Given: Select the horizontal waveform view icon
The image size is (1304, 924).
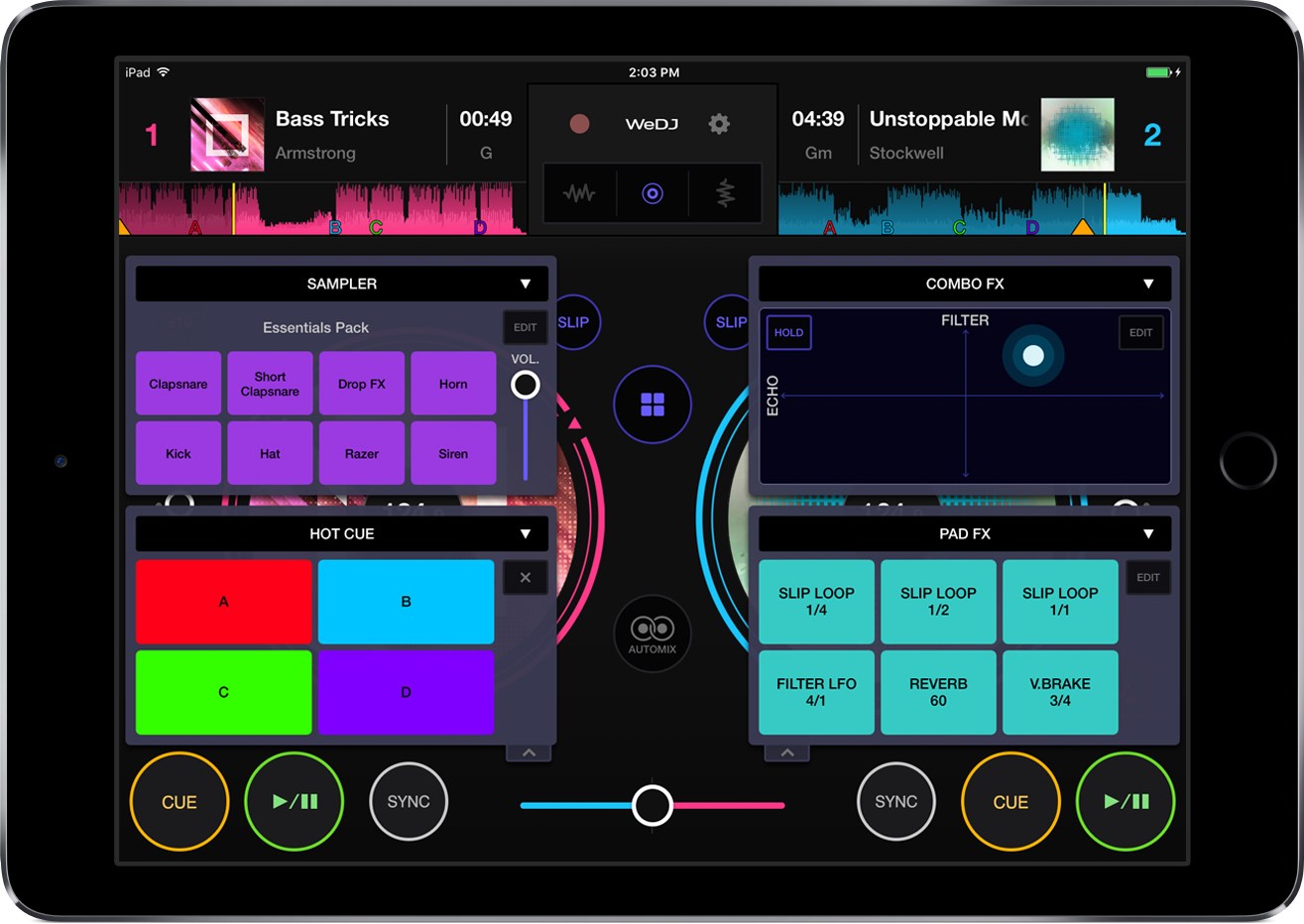Looking at the screenshot, I should 580,193.
